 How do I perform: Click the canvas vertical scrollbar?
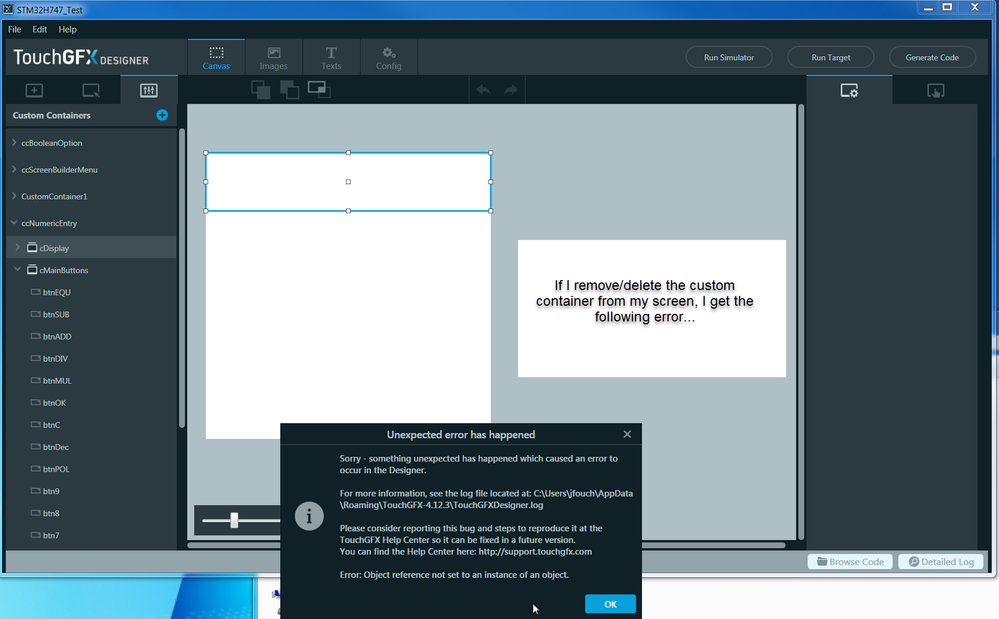(801, 322)
